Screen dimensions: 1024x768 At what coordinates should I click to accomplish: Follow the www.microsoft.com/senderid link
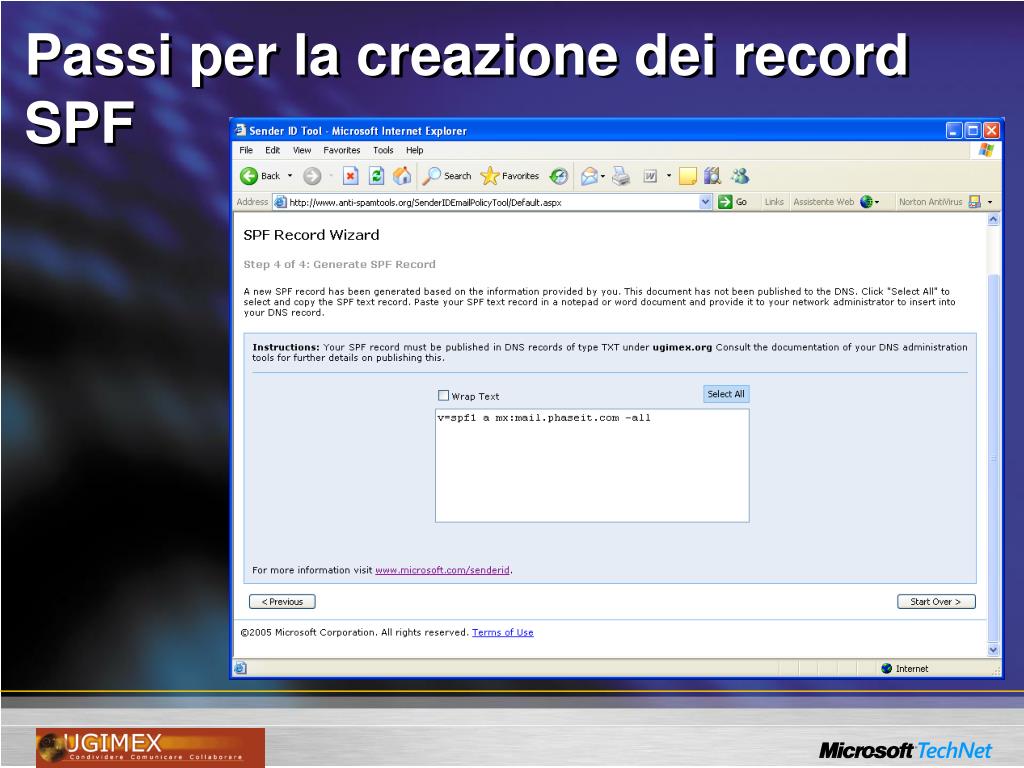coord(442,570)
